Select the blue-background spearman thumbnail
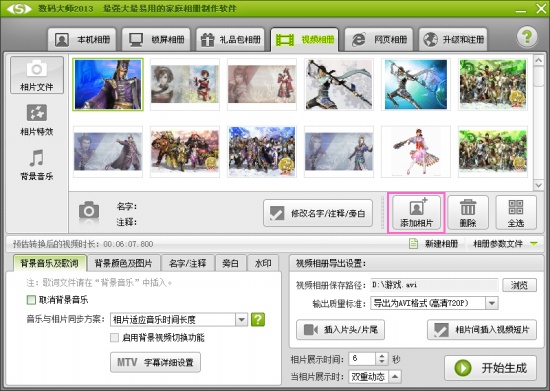 coord(416,85)
